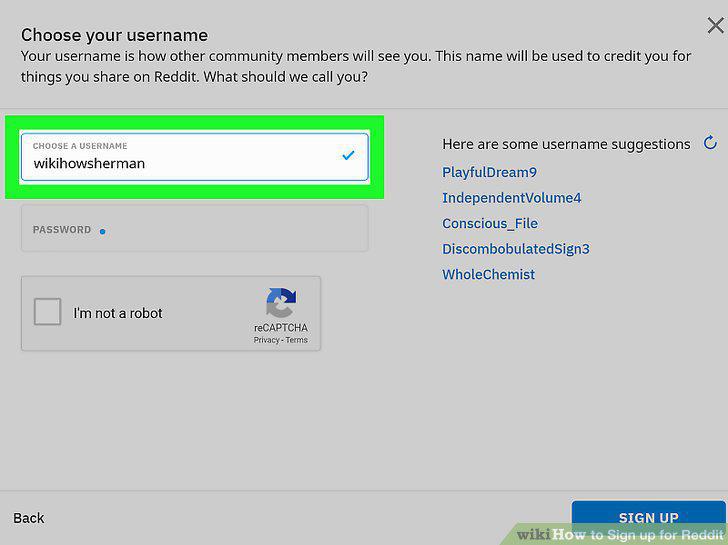
Task: Click the 'Choose your username' heading
Action: (x=115, y=35)
